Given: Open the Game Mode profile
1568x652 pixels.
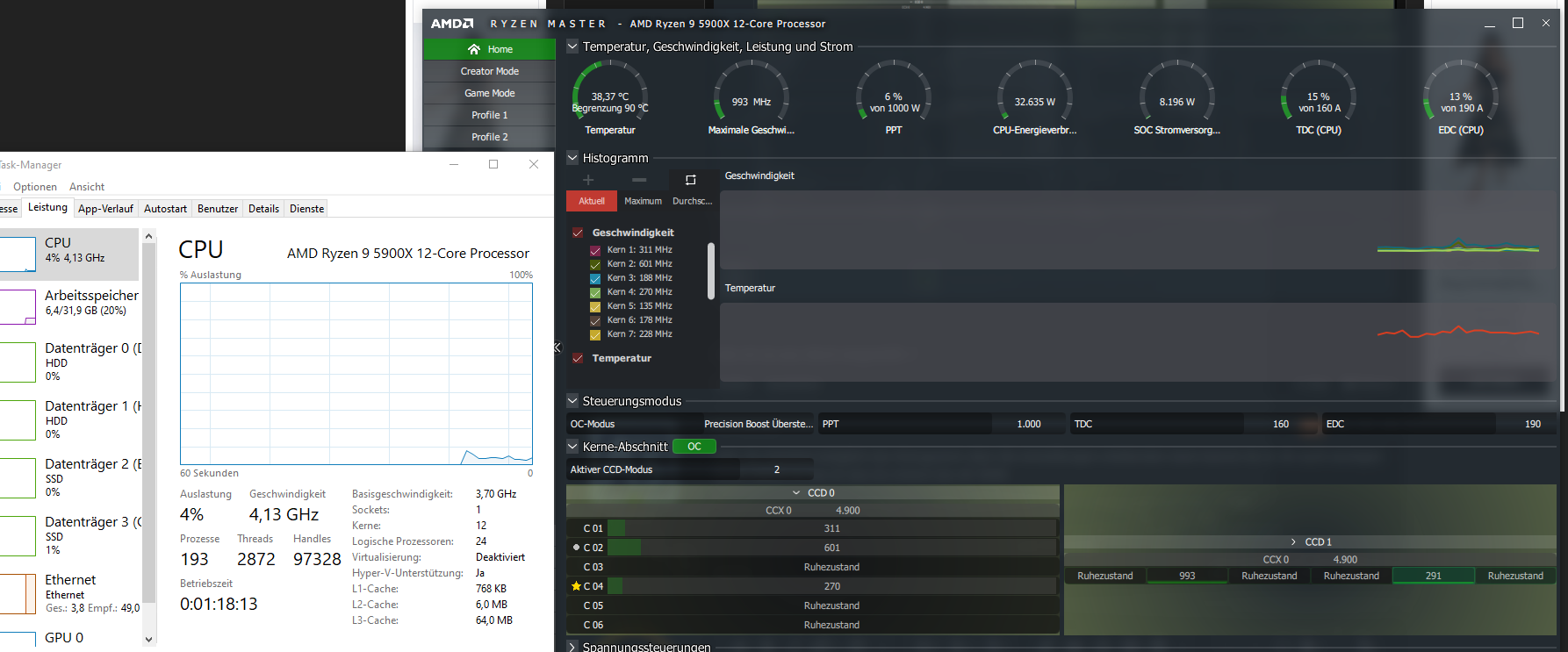Looking at the screenshot, I should pyautogui.click(x=489, y=93).
